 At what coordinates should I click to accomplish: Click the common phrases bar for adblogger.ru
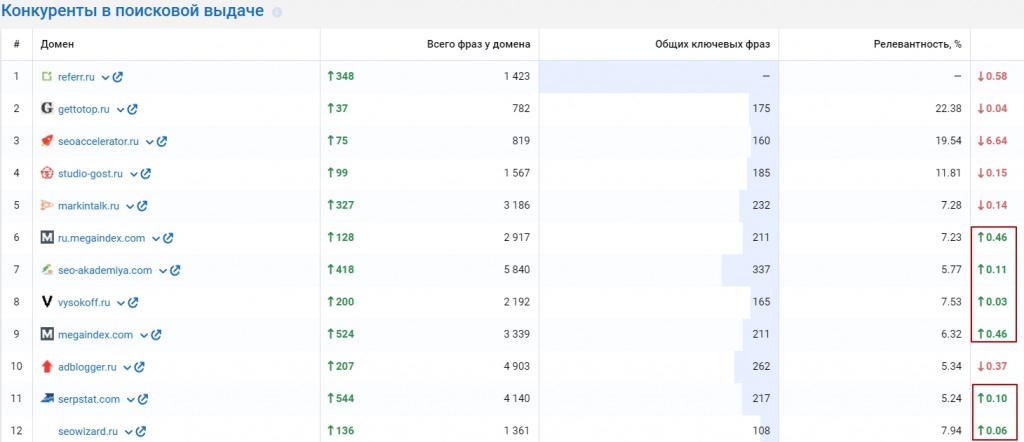click(756, 367)
